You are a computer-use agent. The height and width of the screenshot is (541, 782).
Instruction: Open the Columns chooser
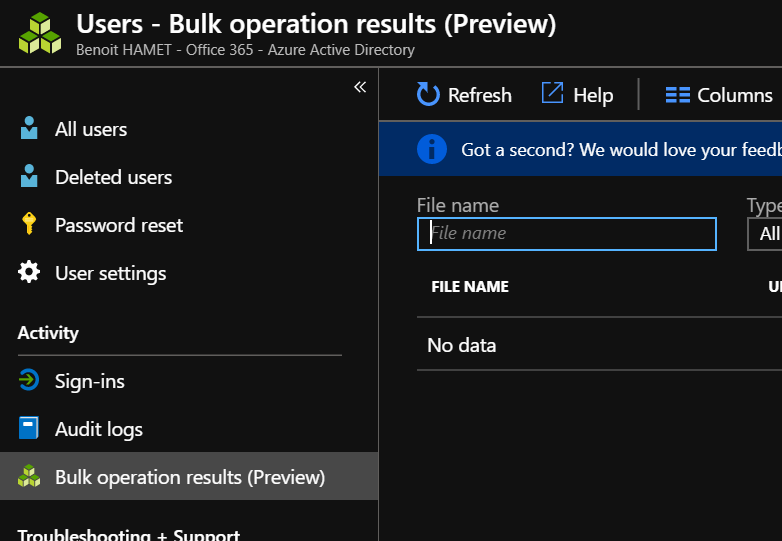click(719, 95)
